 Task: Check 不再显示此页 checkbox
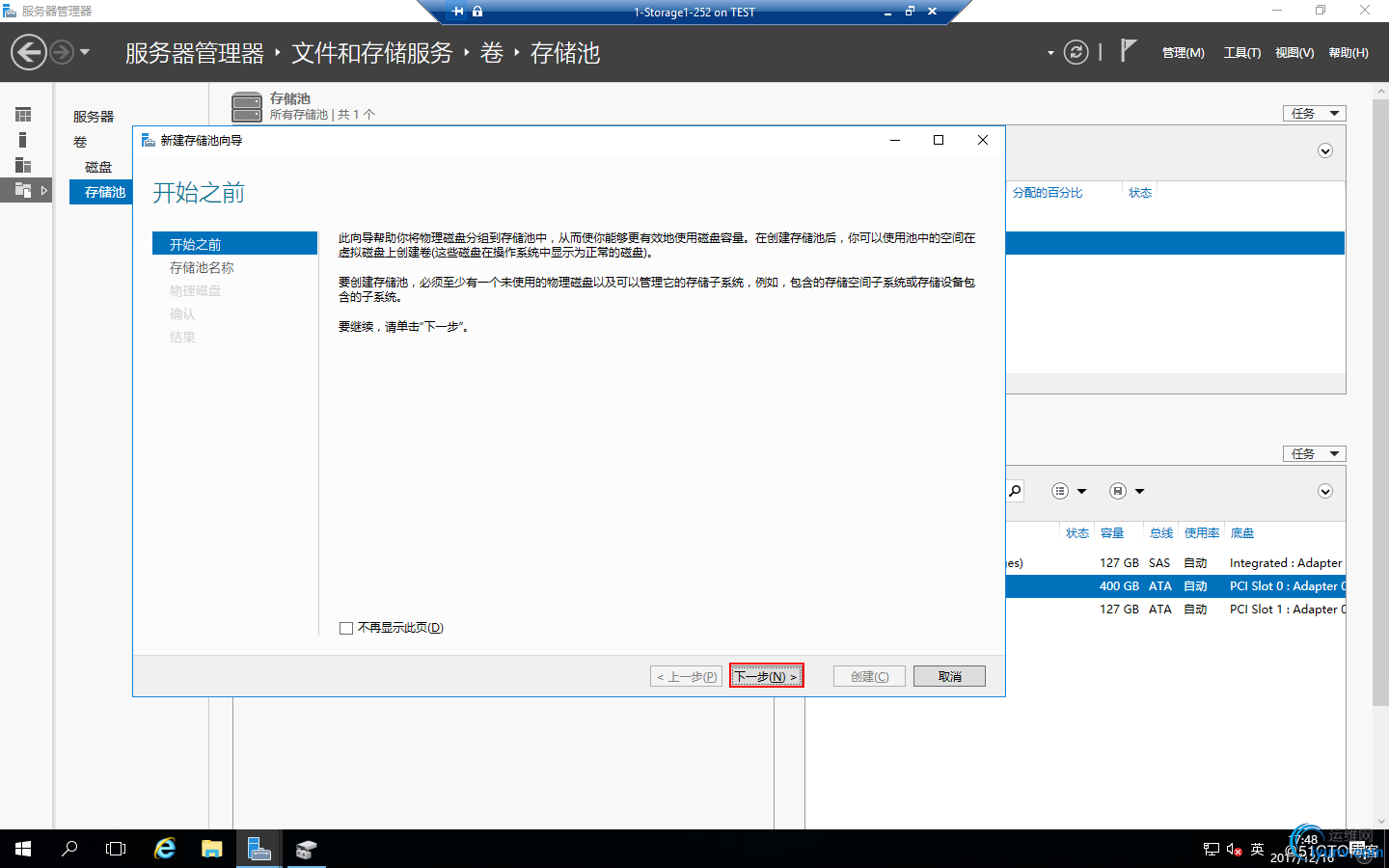346,628
